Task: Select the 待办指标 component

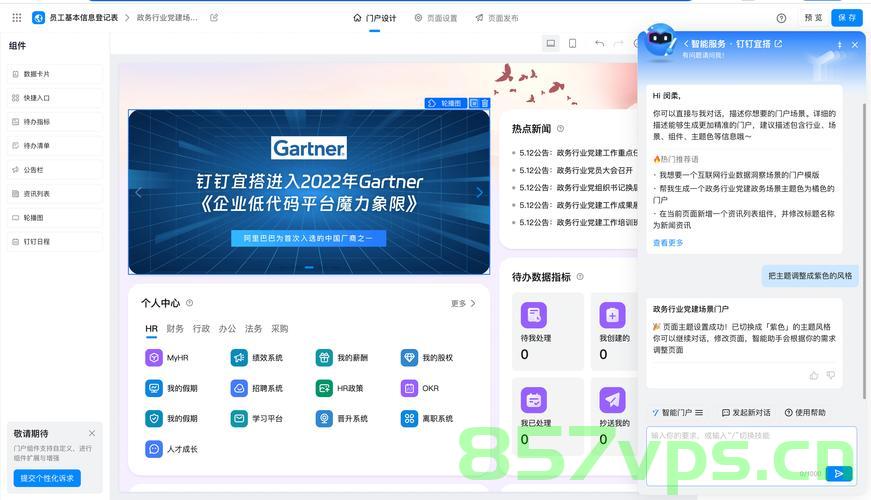Action: click(x=54, y=122)
